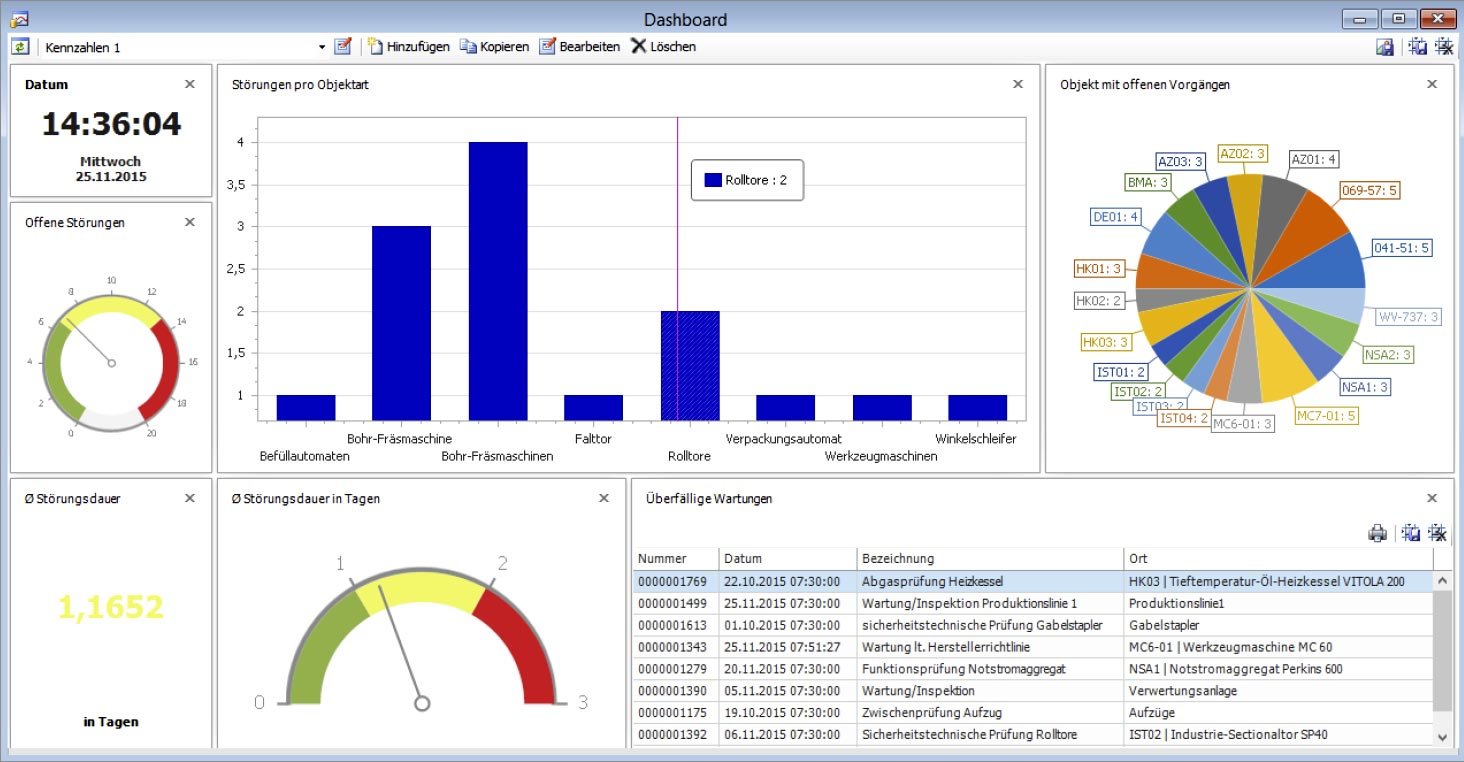Click the Bohr-Fräsmaschine bar with value 3
The width and height of the screenshot is (1464, 762).
402,323
